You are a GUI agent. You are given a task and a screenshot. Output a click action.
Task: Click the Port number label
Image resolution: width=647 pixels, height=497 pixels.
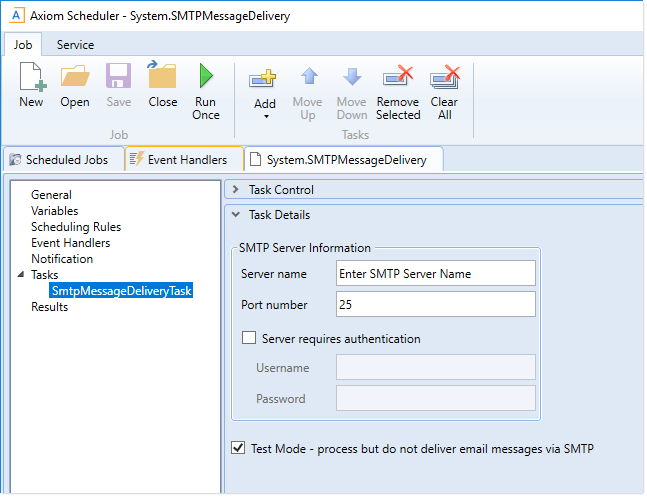[274, 305]
